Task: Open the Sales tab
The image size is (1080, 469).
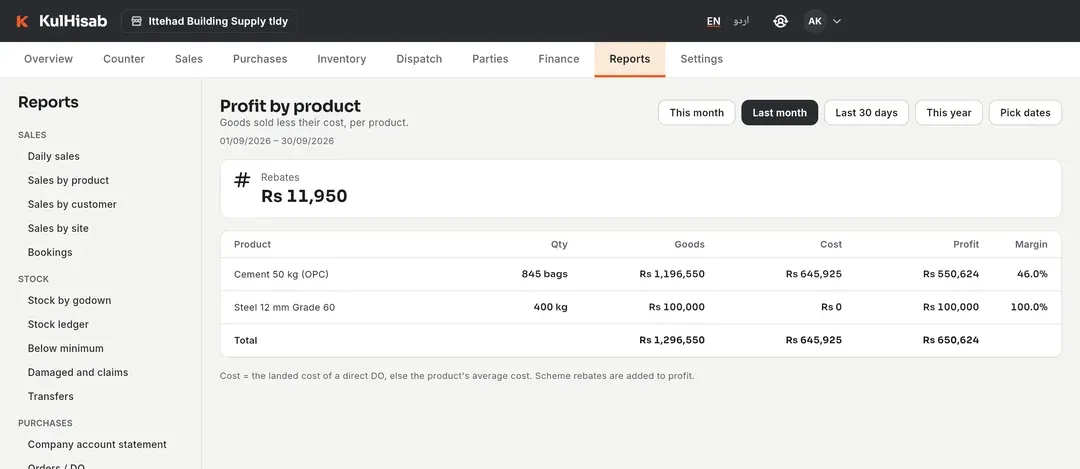Action: tap(189, 59)
